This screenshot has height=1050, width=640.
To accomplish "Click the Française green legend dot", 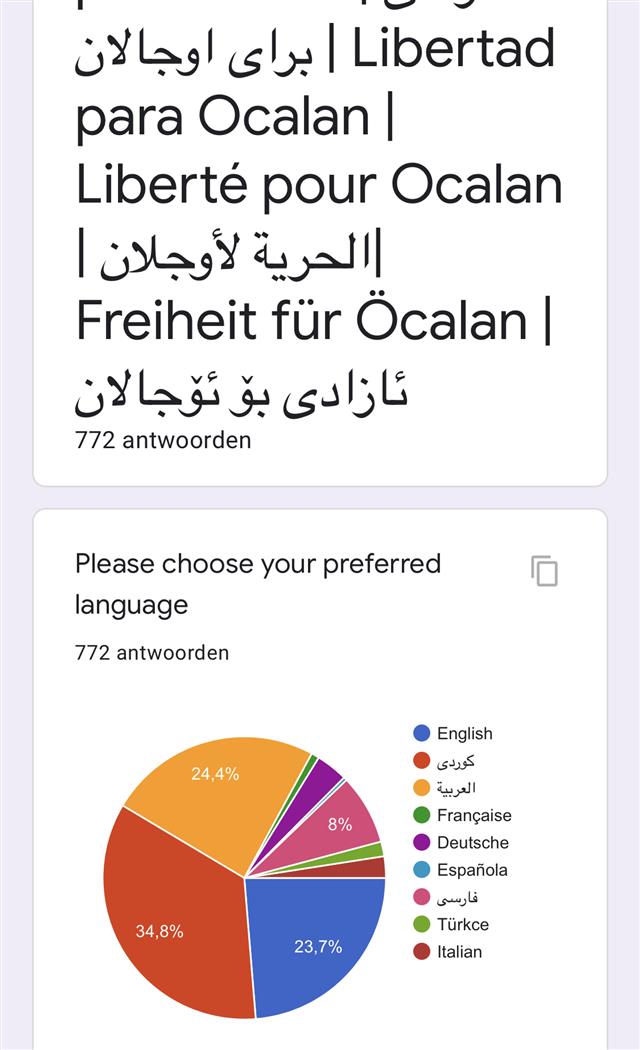I will tap(422, 815).
